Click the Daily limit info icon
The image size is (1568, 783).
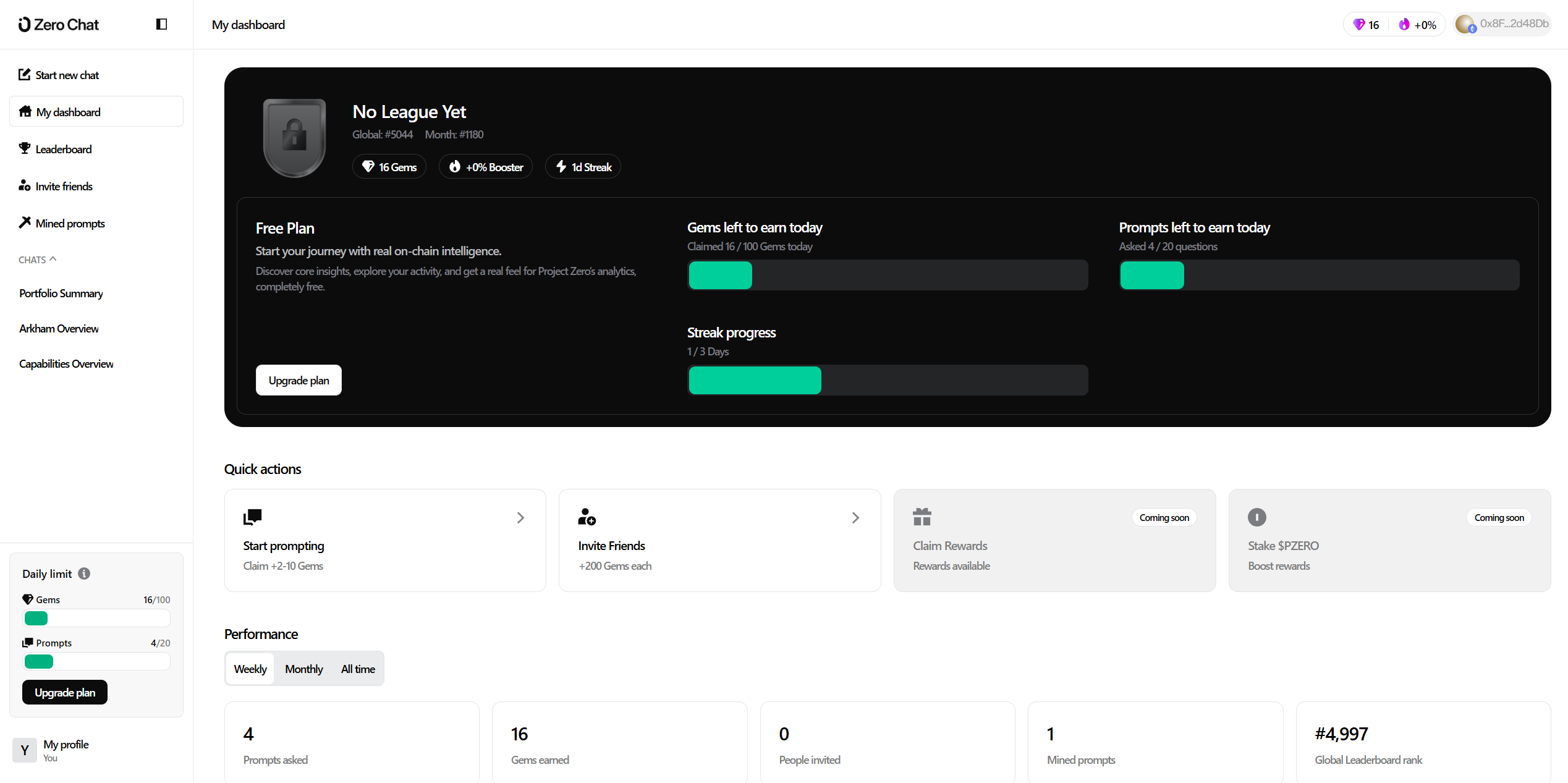85,573
